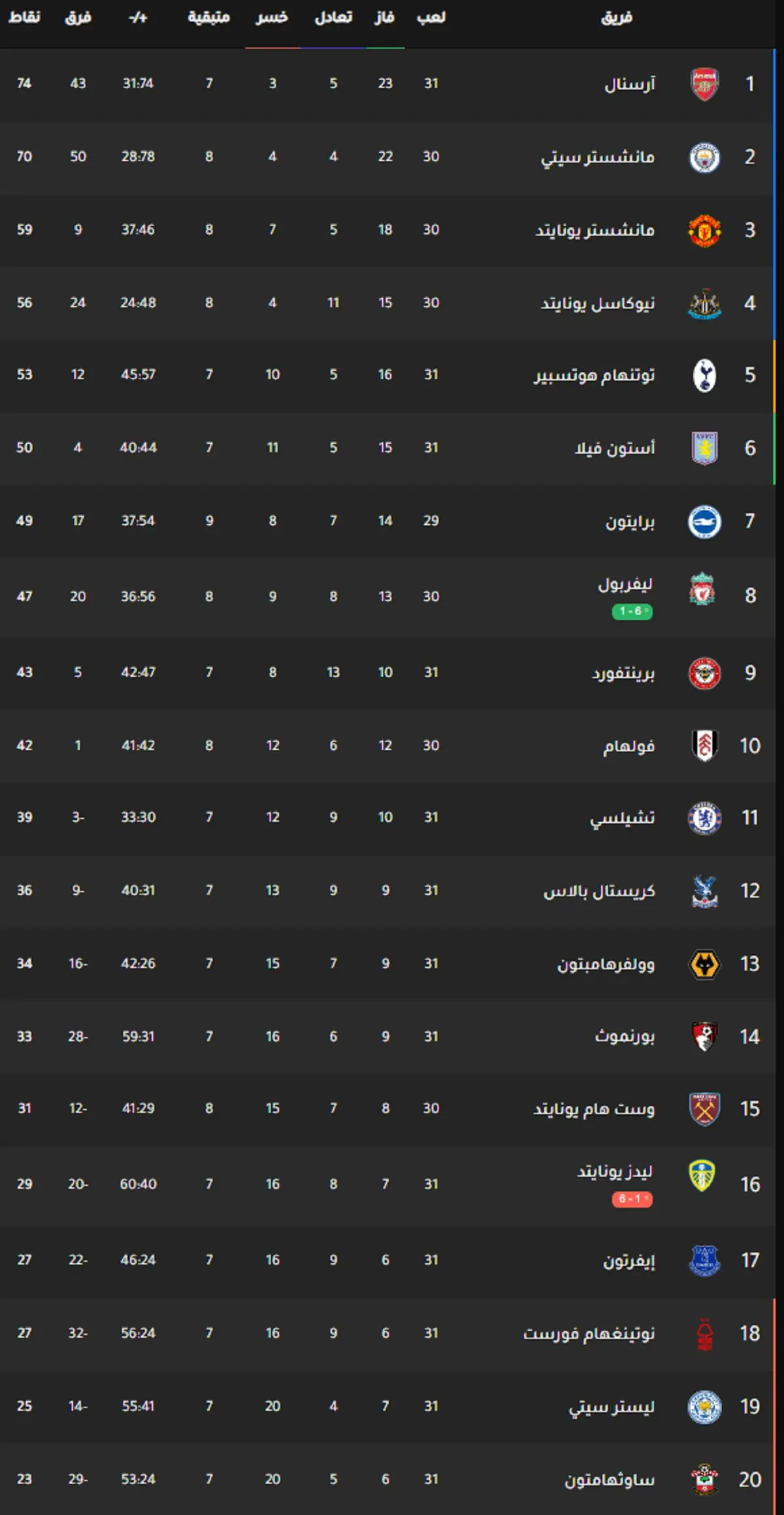Screen dimensions: 784x1515
Task: Open the Manchester City badge
Action: [x=704, y=157]
